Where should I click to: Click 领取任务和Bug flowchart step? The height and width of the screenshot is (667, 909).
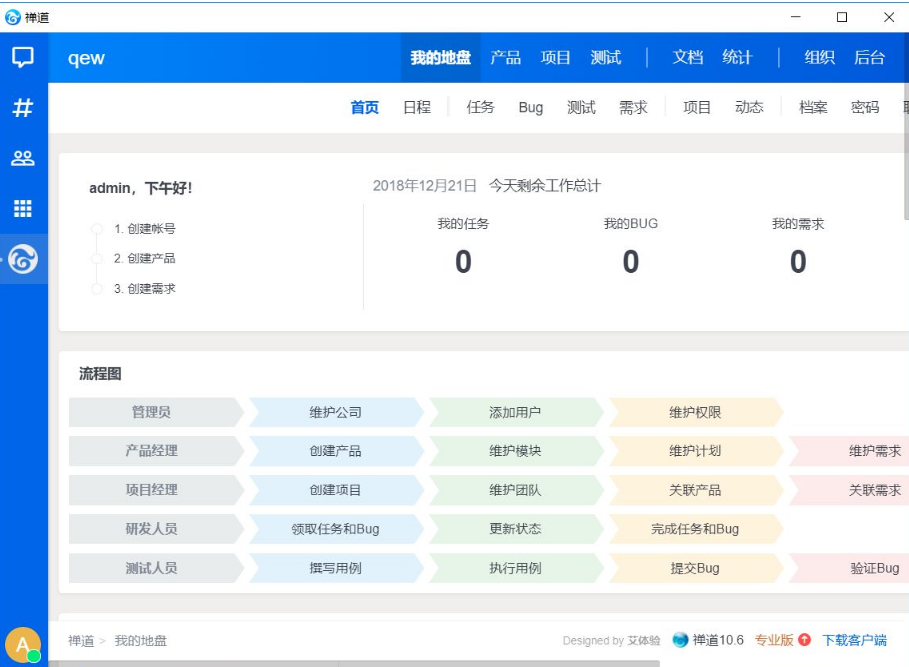[336, 529]
